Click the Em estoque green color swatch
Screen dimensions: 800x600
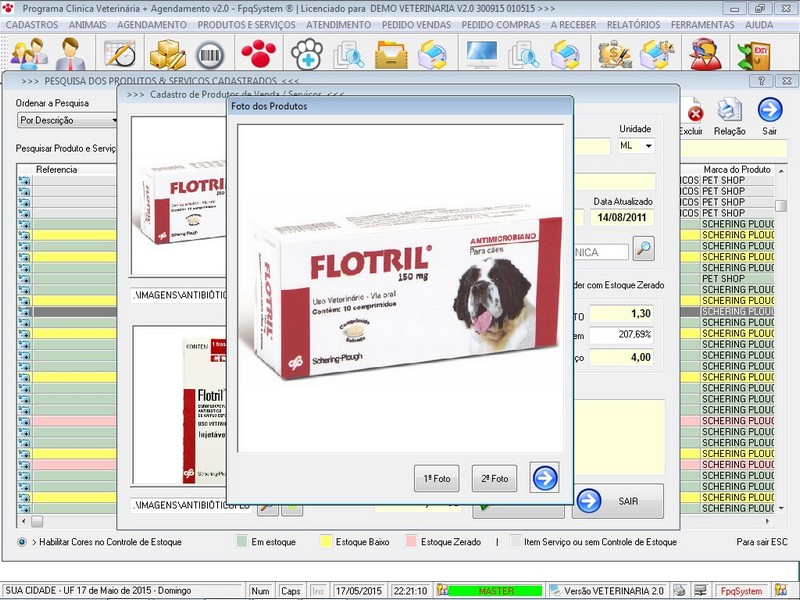click(x=241, y=541)
